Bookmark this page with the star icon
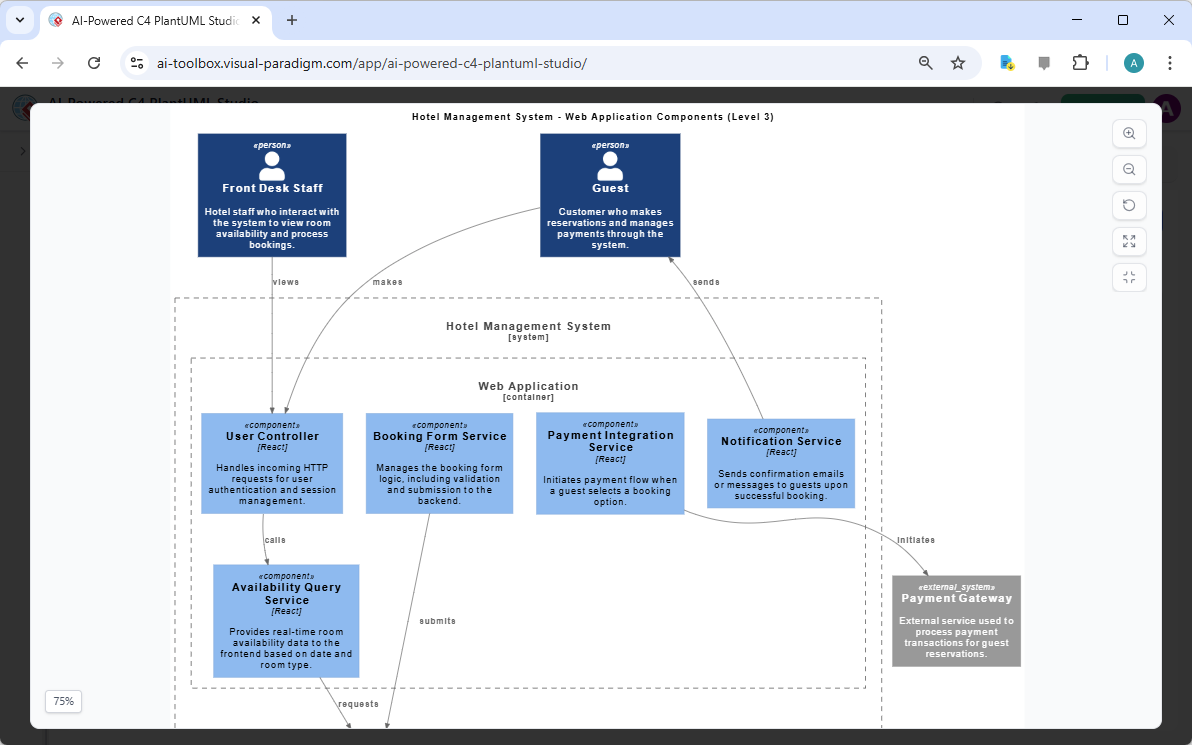This screenshot has height=745, width=1192. (958, 62)
